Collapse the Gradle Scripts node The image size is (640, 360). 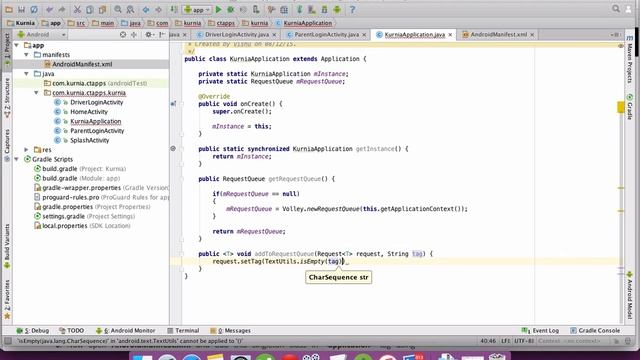(x=17, y=159)
